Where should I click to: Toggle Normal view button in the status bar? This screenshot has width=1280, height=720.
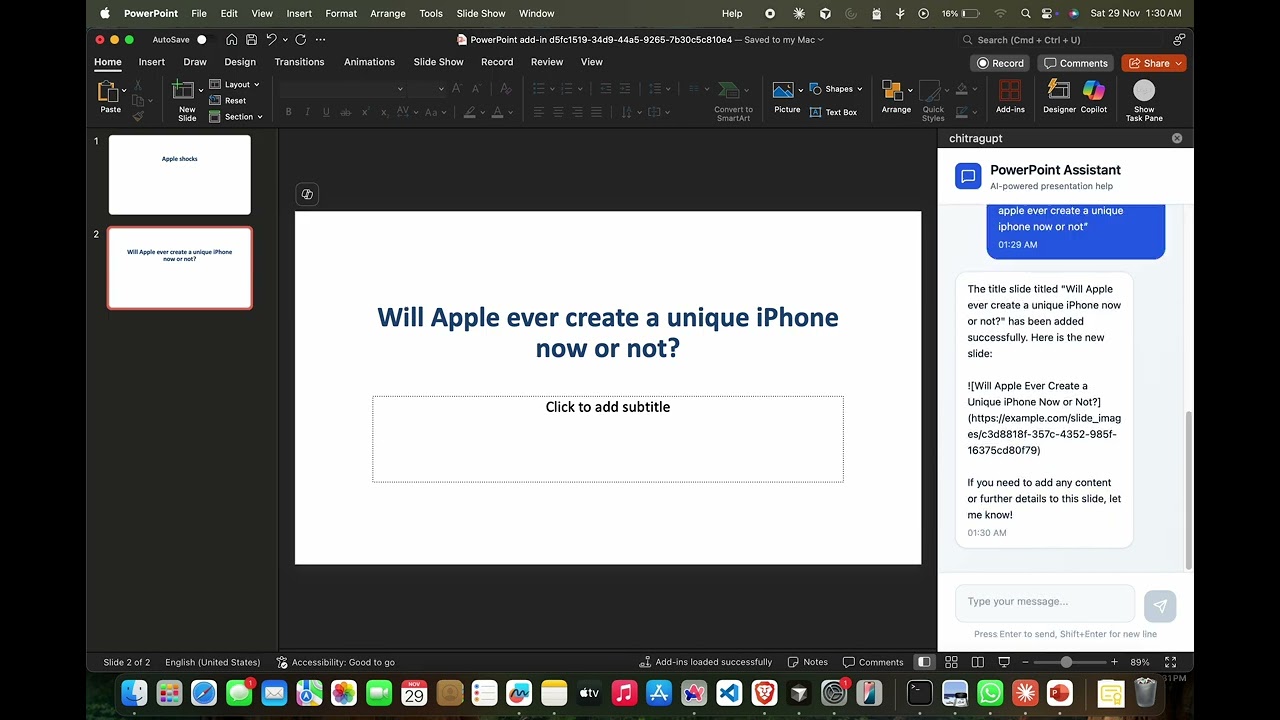coord(924,662)
